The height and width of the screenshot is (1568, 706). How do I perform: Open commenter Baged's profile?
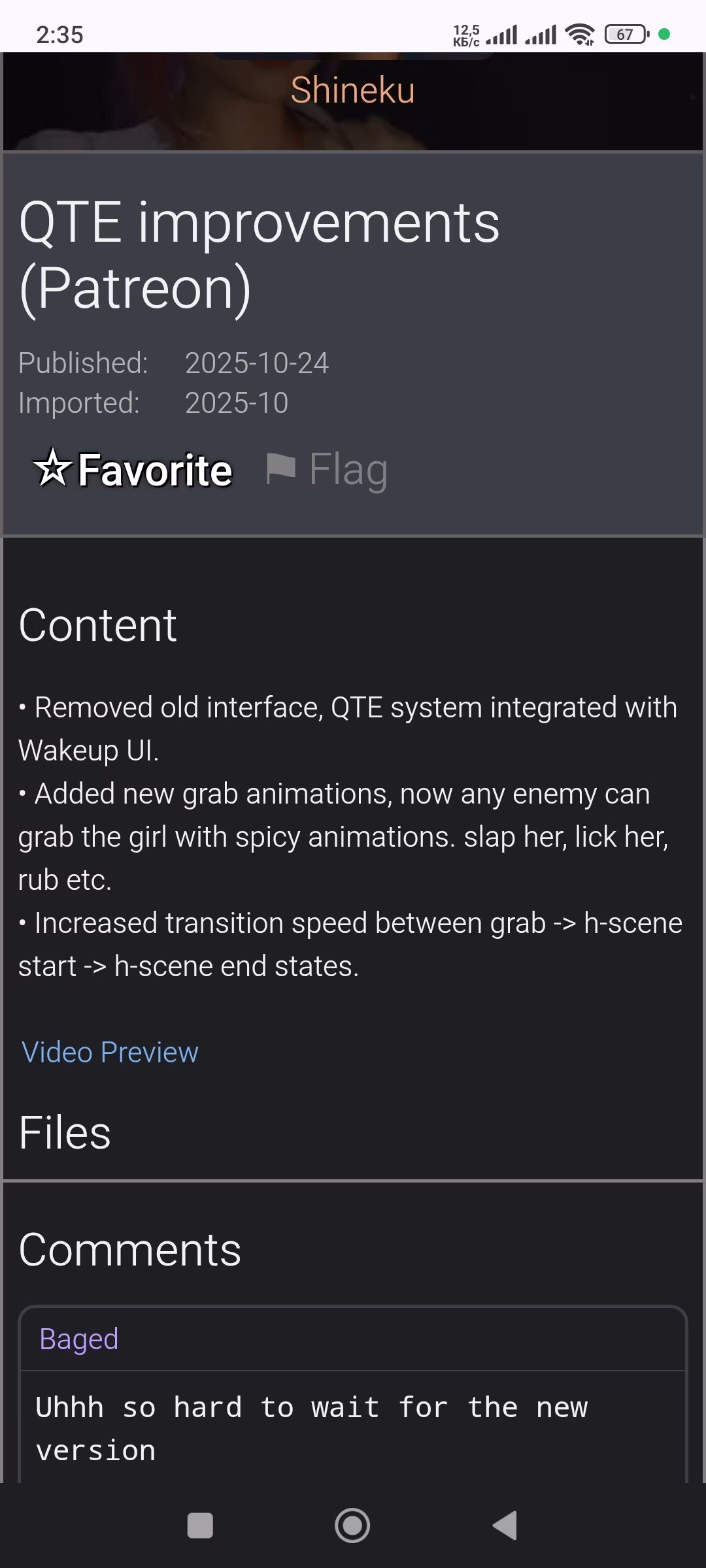(79, 1339)
